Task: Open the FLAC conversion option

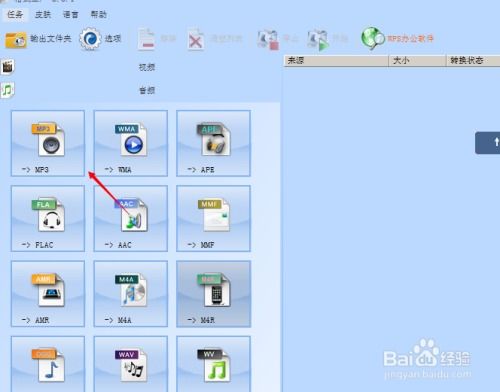Action: (48, 218)
